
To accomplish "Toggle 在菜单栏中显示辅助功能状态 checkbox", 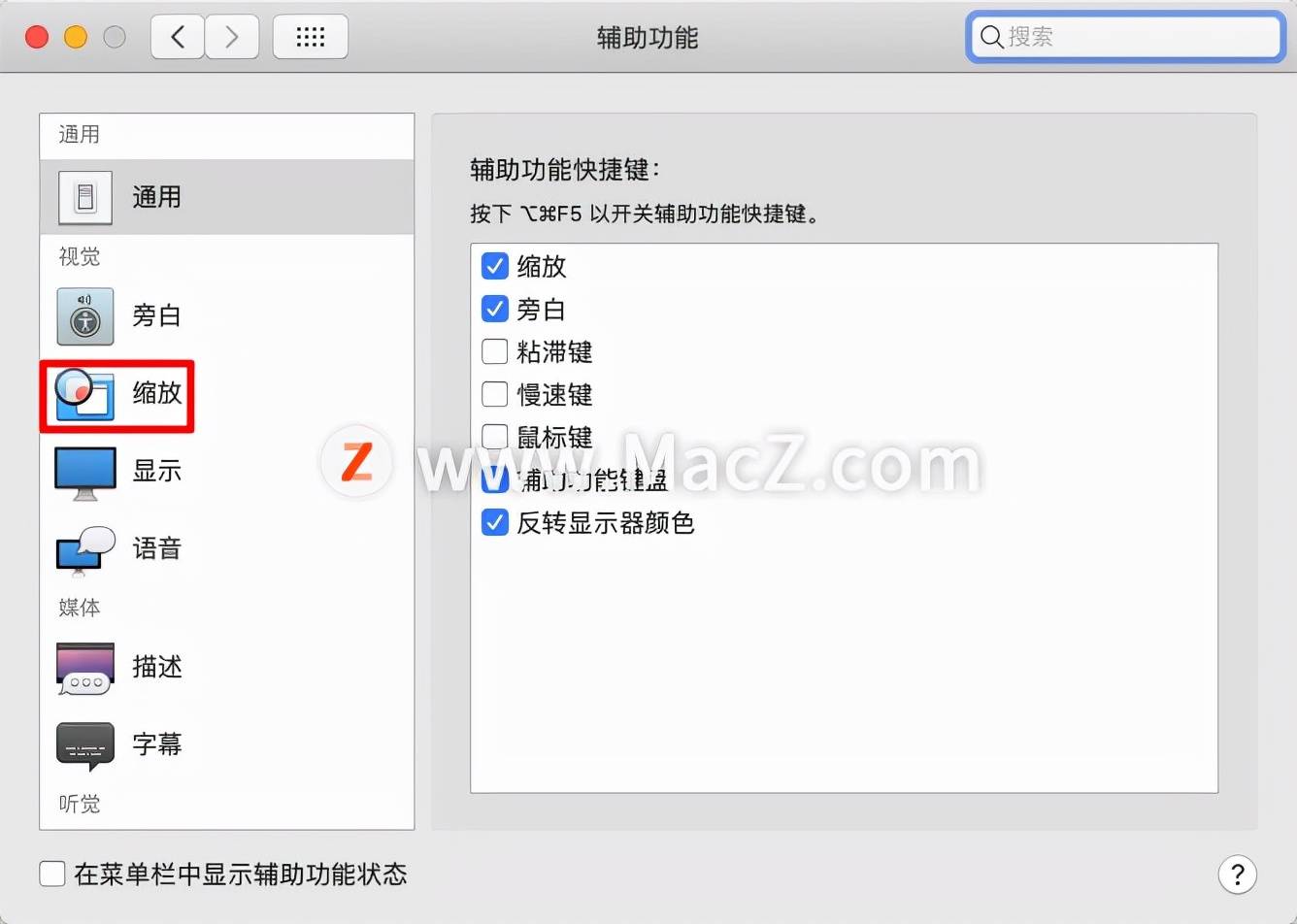I will click(52, 874).
